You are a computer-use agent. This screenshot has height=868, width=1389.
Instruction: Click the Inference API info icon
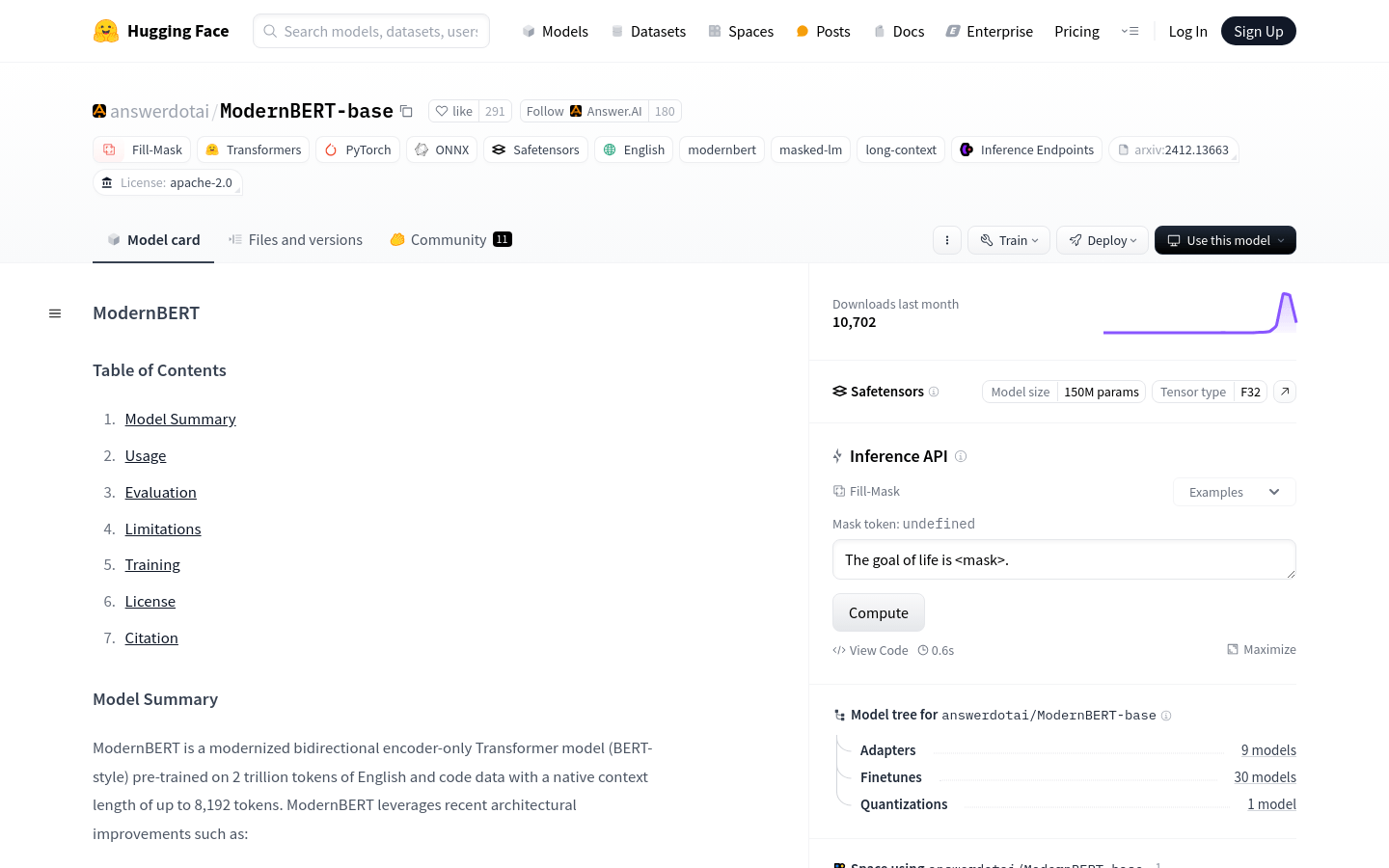(x=961, y=456)
